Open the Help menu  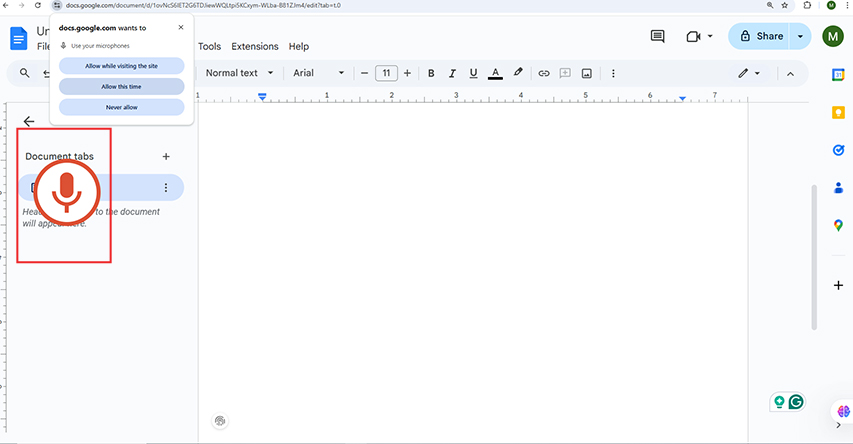[299, 46]
